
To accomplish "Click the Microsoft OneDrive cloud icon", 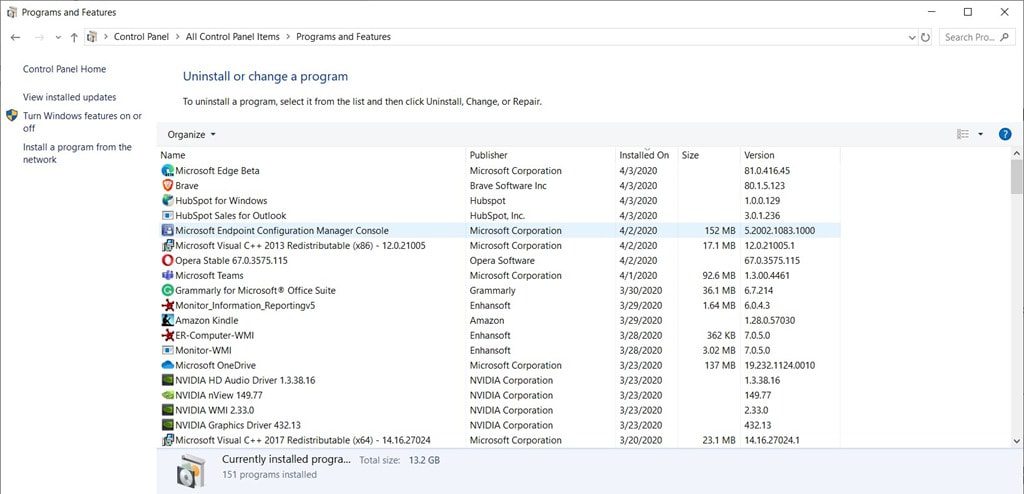I will [x=167, y=366].
